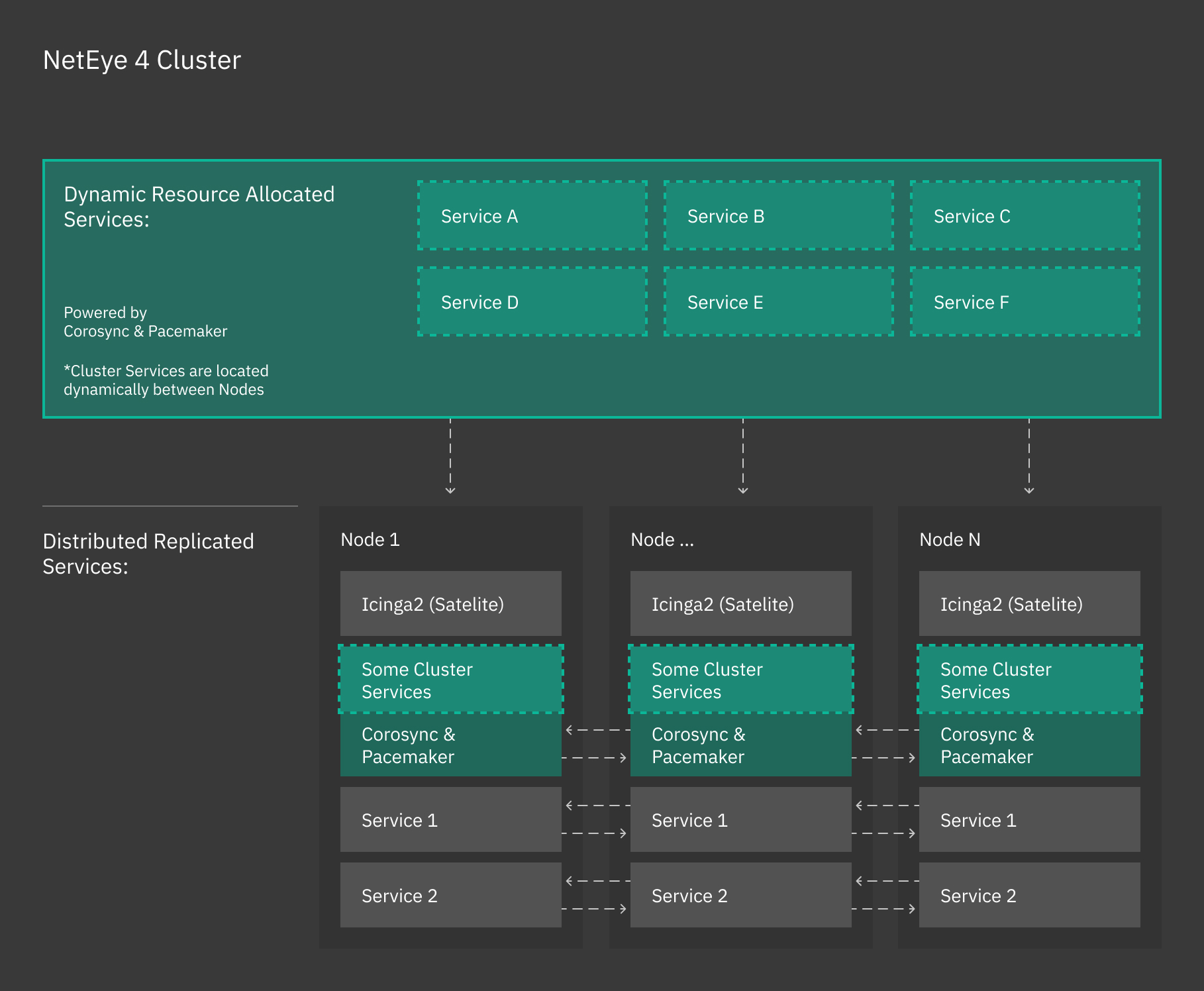1204x991 pixels.
Task: Select the Service F box
Action: tap(1025, 301)
